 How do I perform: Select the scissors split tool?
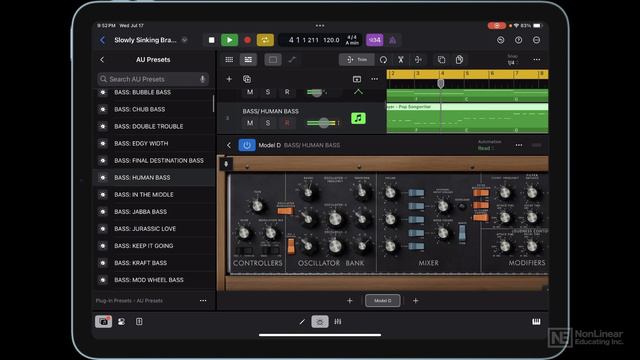(x=401, y=60)
